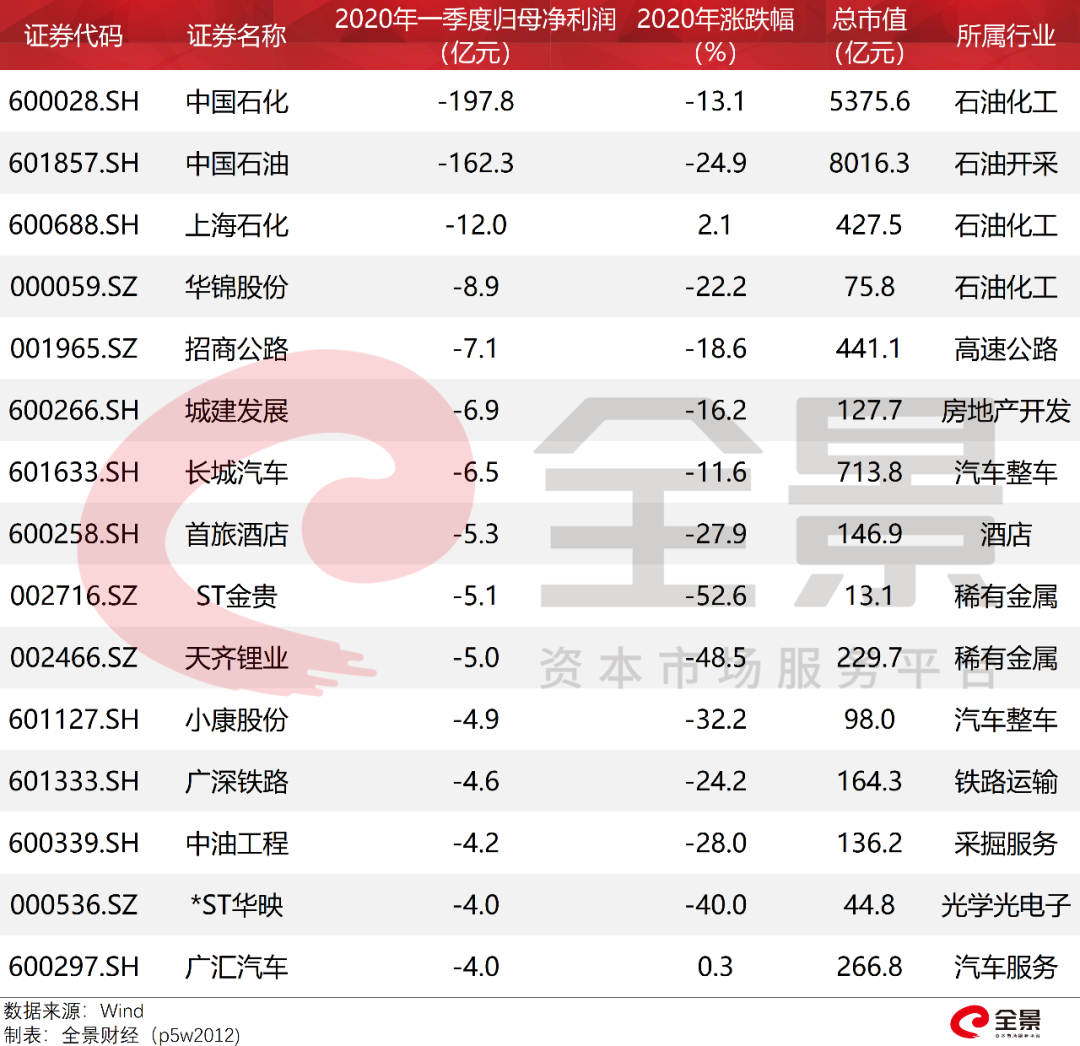This screenshot has height=1046, width=1080.
Task: Select stock name 广深铁路
Action: [x=236, y=782]
